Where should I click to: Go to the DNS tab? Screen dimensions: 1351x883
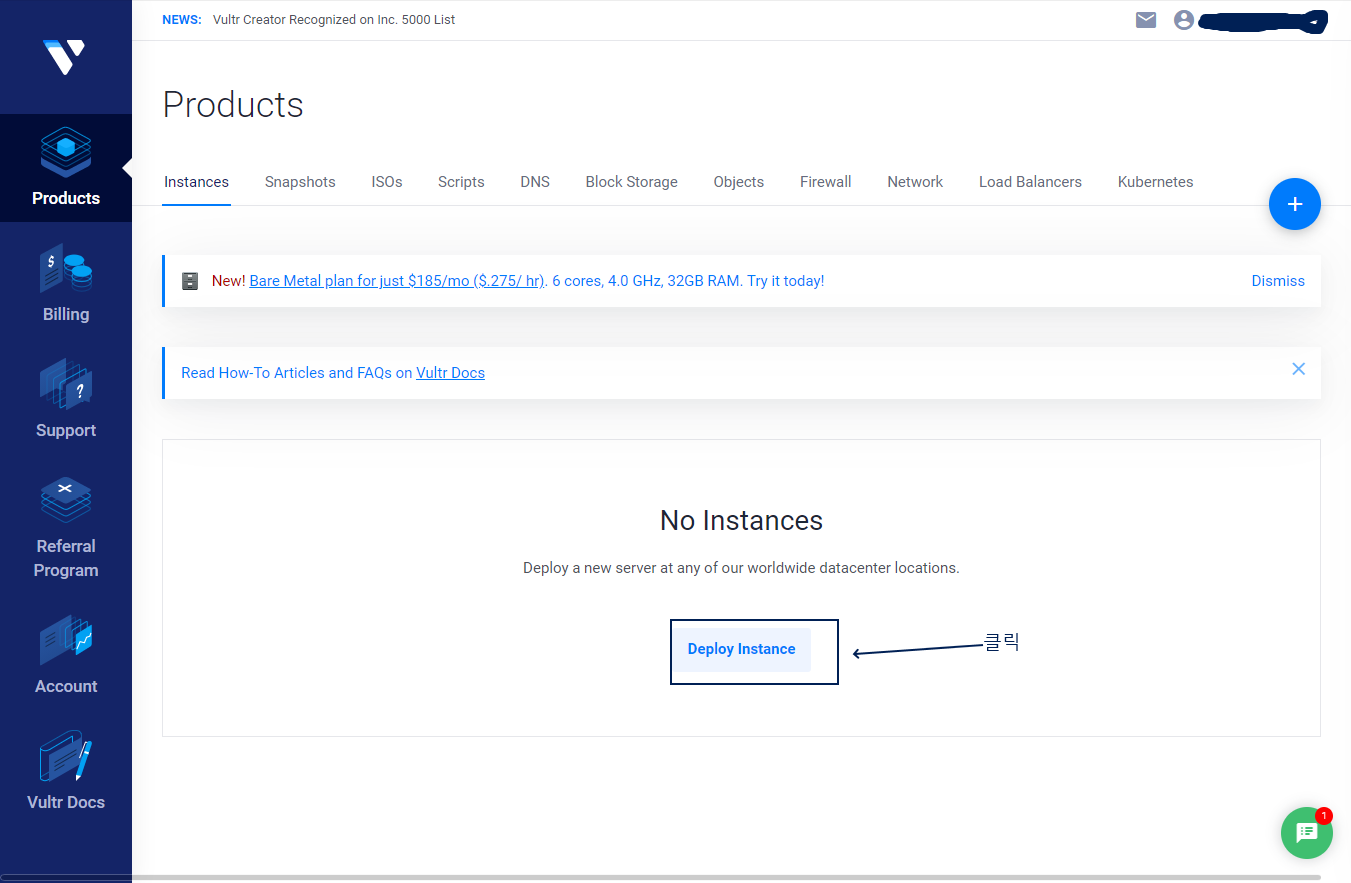click(535, 182)
